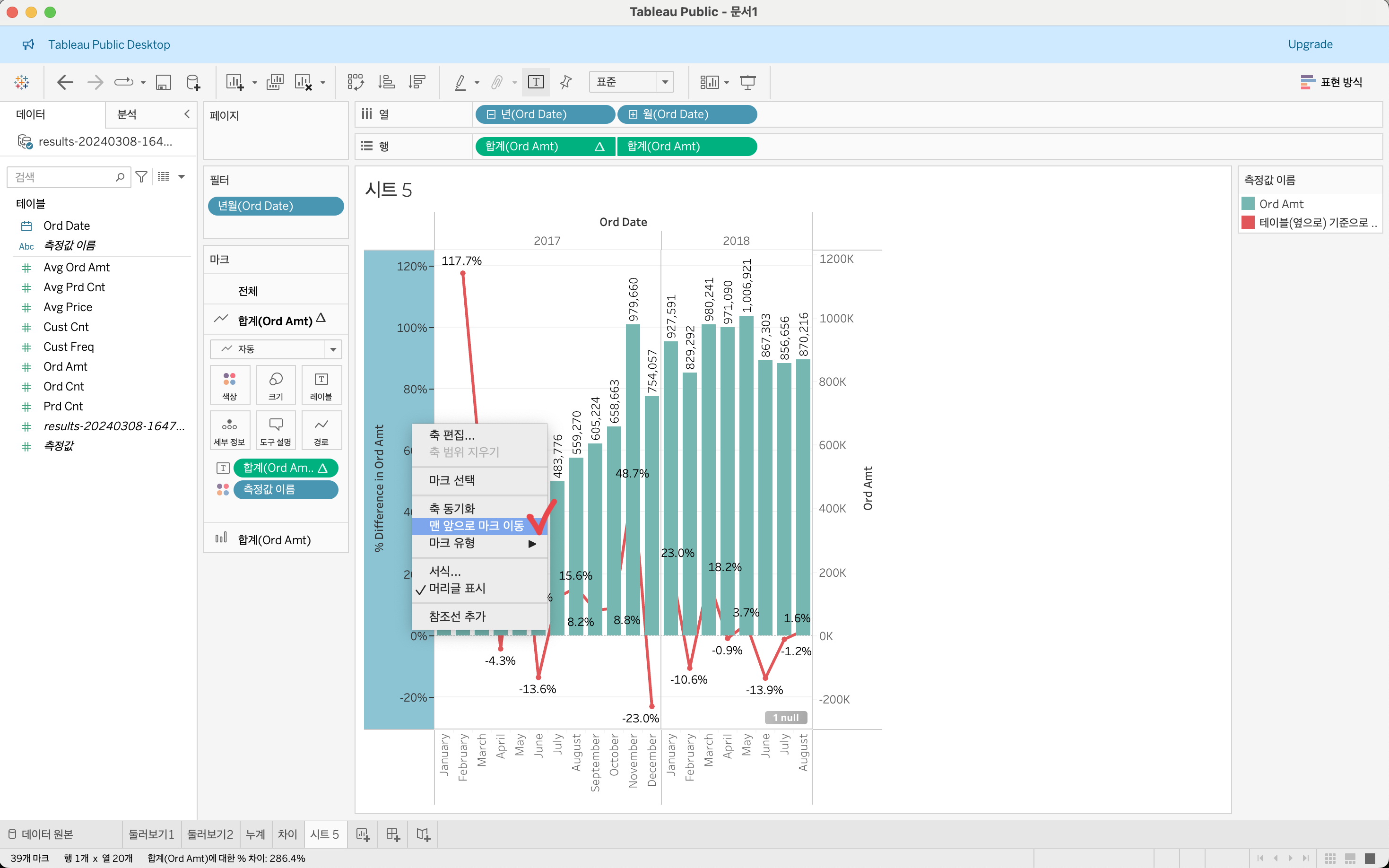Switch to the Analytics pane tab
Viewport: 1389px width, 868px height.
coord(127,114)
